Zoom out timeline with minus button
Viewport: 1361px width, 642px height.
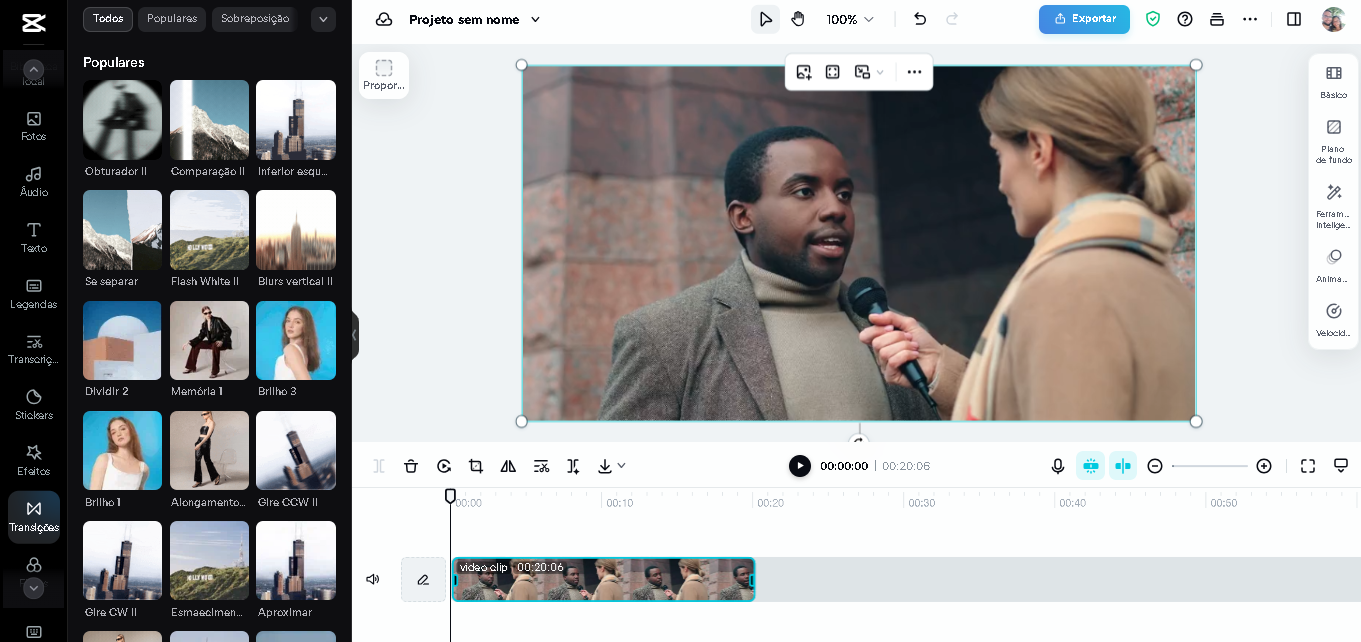point(1155,466)
